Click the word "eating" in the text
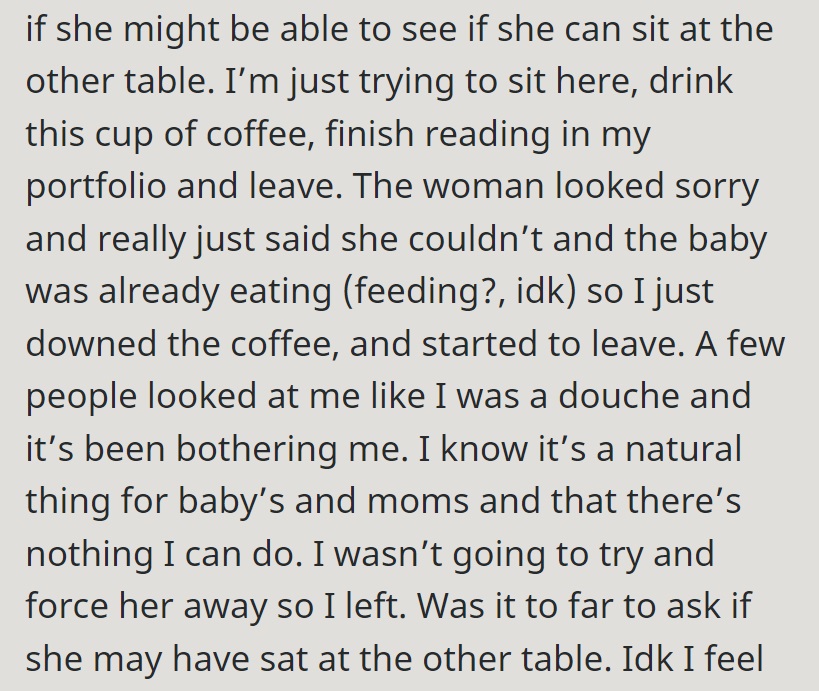Image resolution: width=819 pixels, height=691 pixels. pyautogui.click(x=281, y=292)
